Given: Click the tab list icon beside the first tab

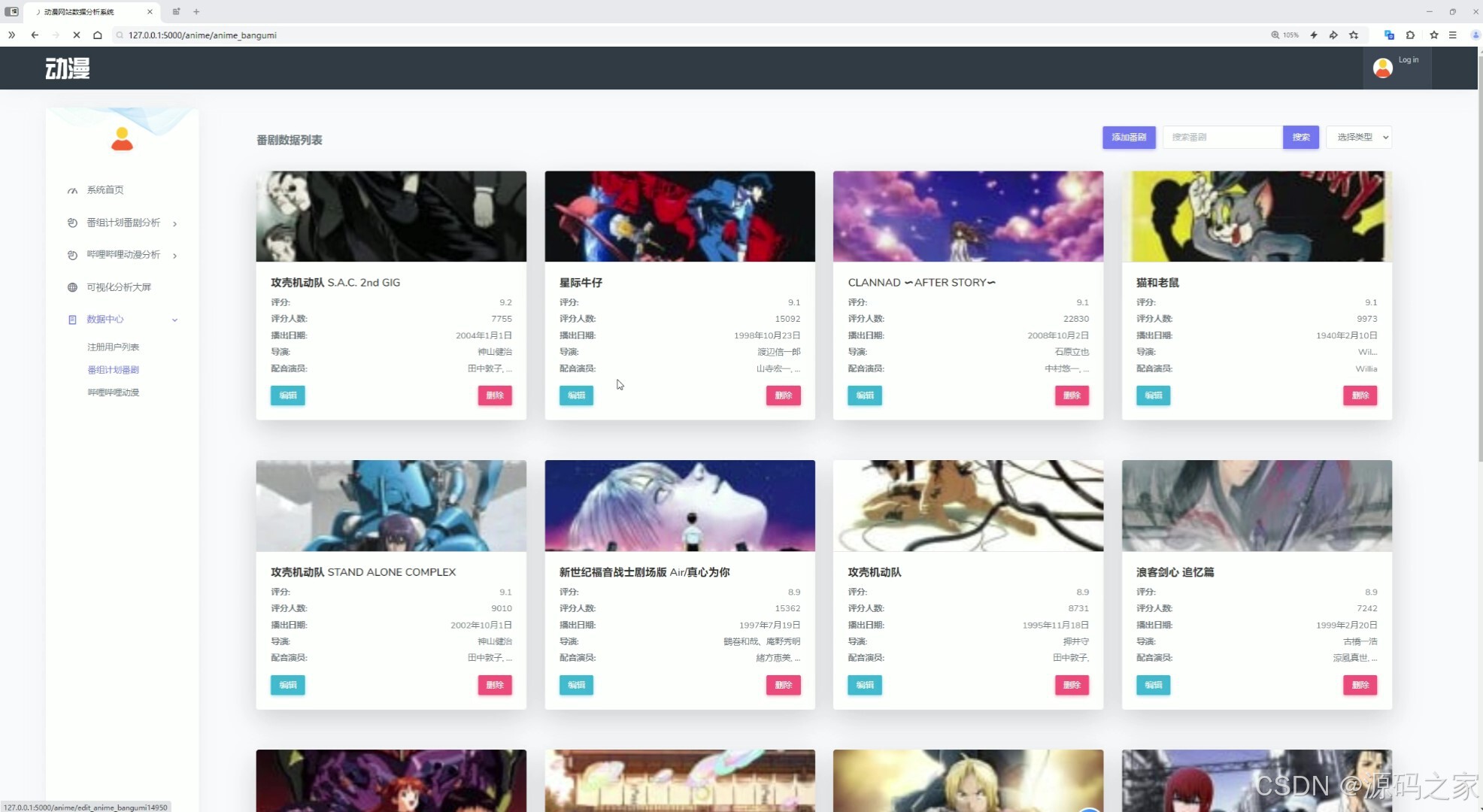Looking at the screenshot, I should 11,11.
